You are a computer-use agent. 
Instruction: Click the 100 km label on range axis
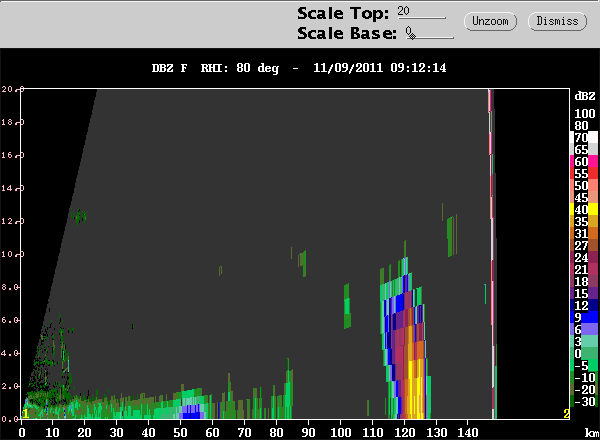coord(340,433)
